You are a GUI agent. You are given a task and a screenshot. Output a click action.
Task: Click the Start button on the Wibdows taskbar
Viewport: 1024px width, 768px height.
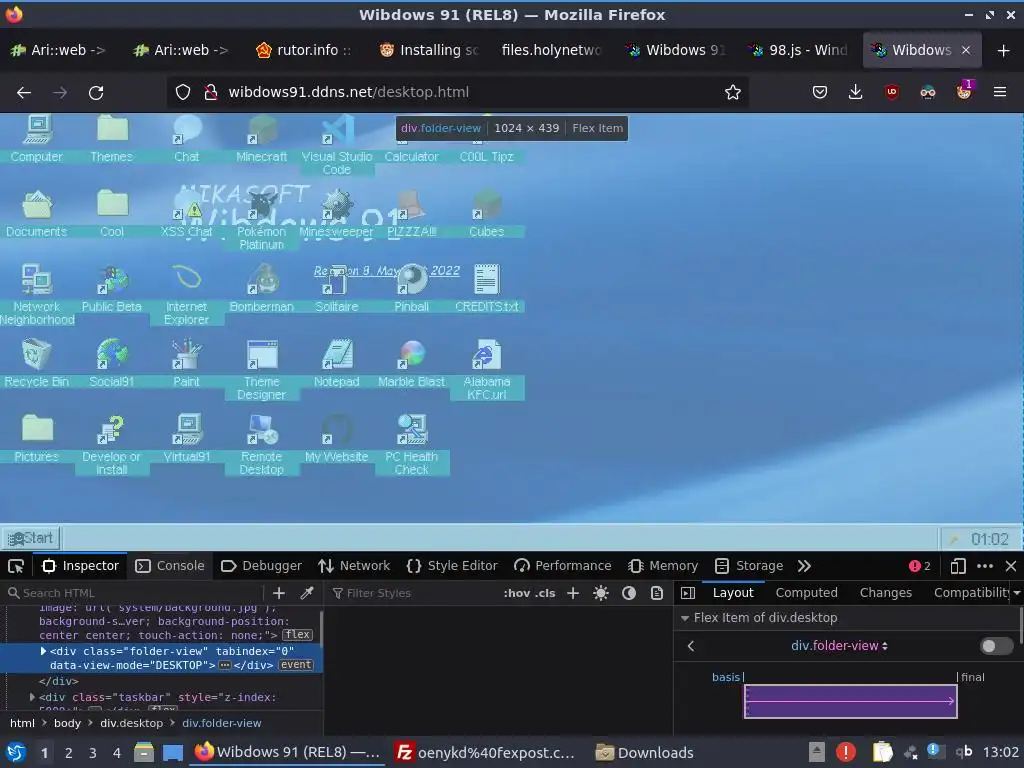pos(31,538)
